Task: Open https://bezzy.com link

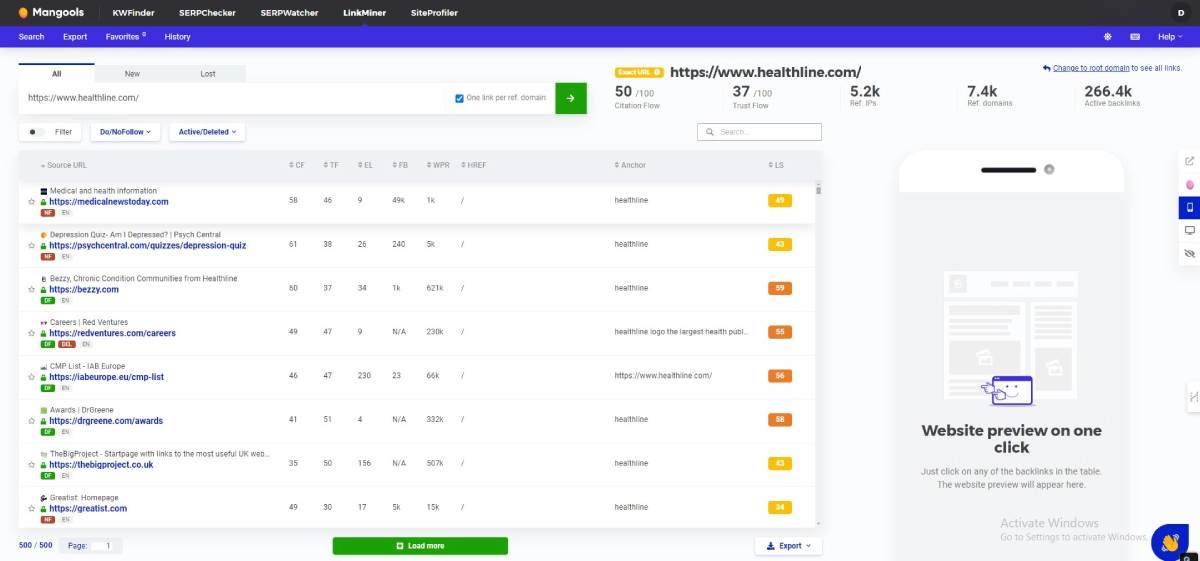Action: point(84,290)
